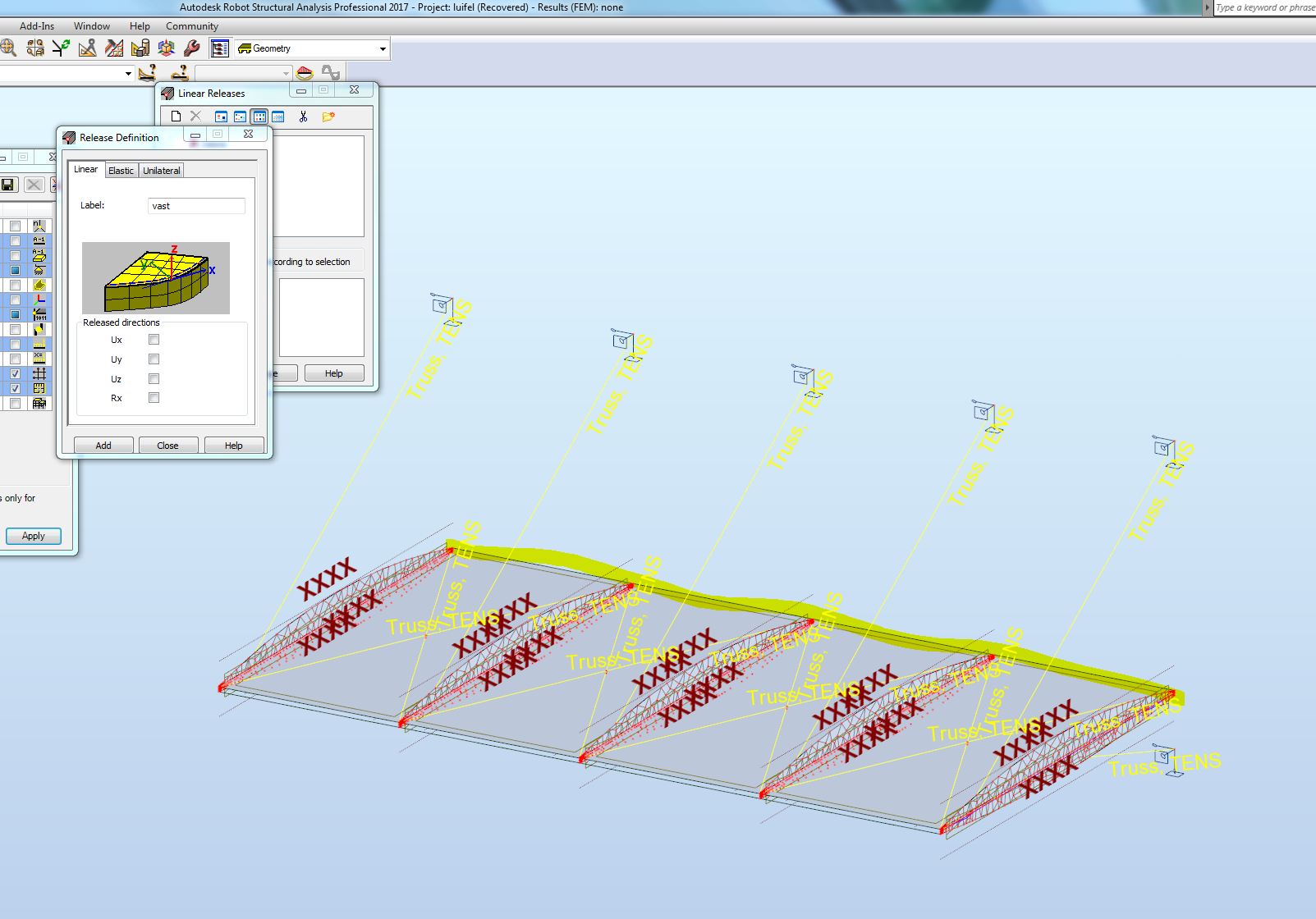Delete release using X icon
The height and width of the screenshot is (919, 1316).
click(x=34, y=185)
